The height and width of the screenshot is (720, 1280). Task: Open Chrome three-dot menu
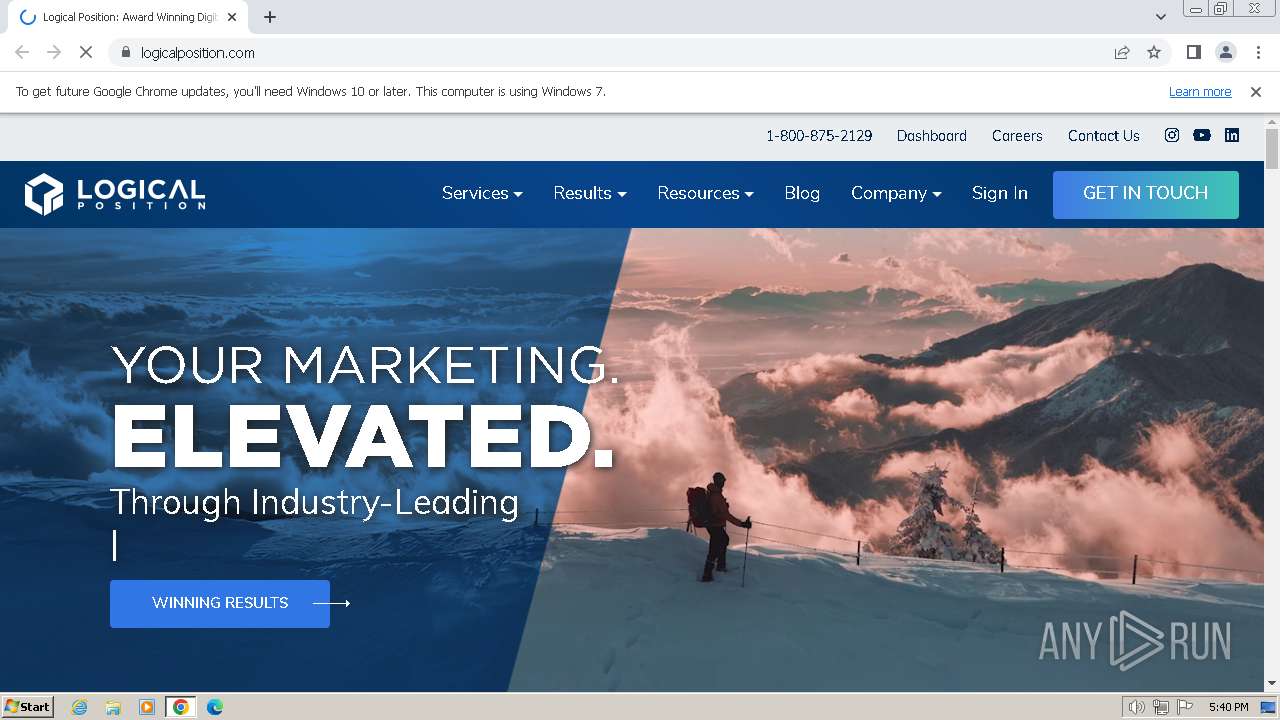1258,52
